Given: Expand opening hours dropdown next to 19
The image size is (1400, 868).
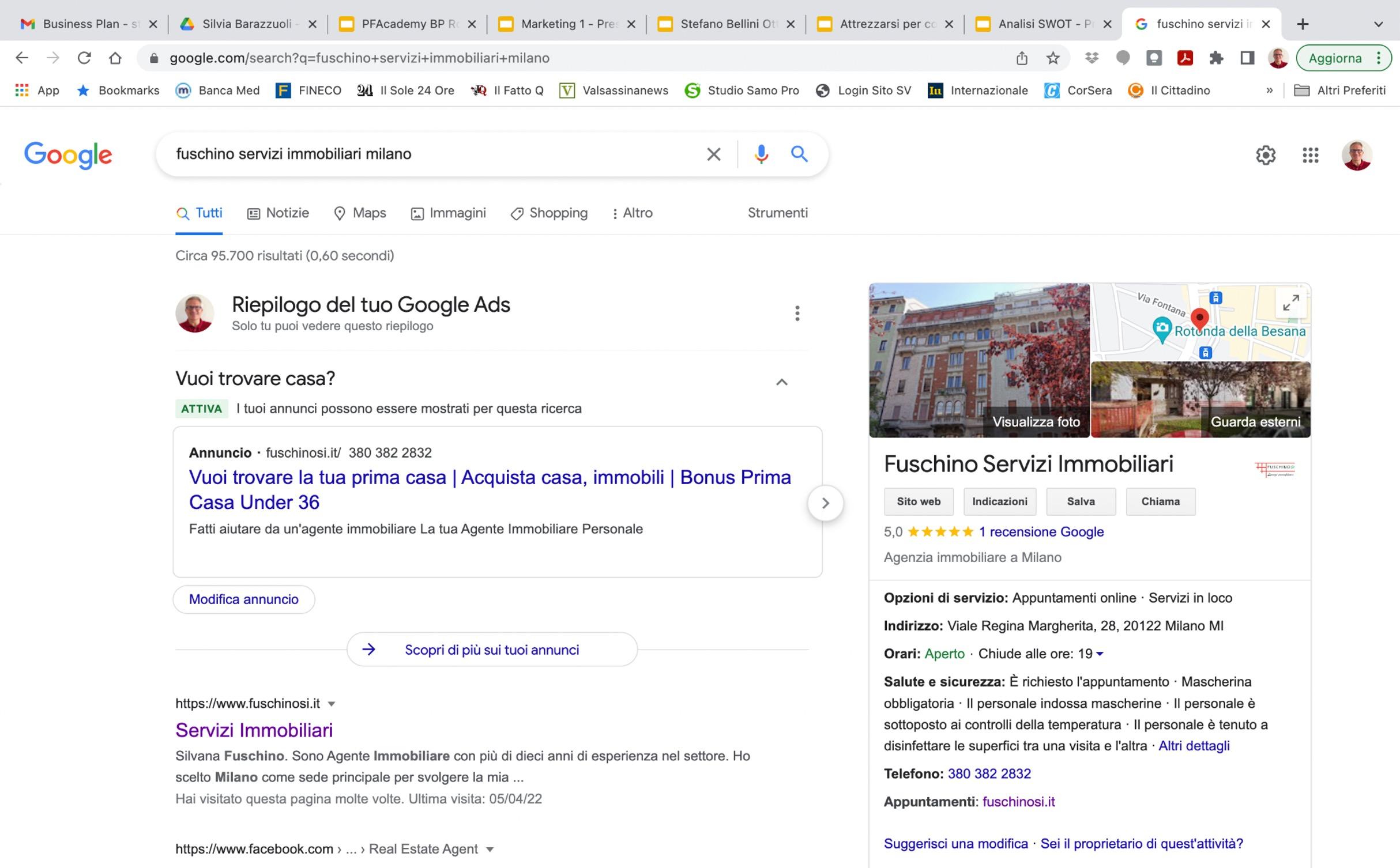Looking at the screenshot, I should pos(1100,654).
